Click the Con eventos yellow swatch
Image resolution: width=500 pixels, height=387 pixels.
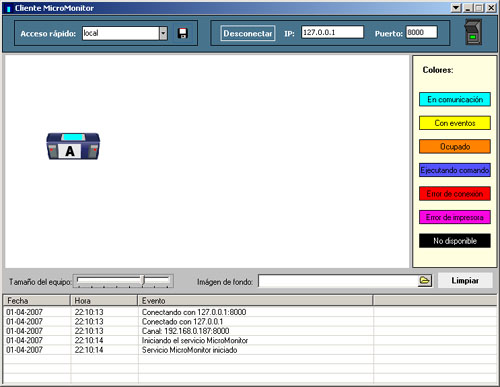[x=455, y=123]
